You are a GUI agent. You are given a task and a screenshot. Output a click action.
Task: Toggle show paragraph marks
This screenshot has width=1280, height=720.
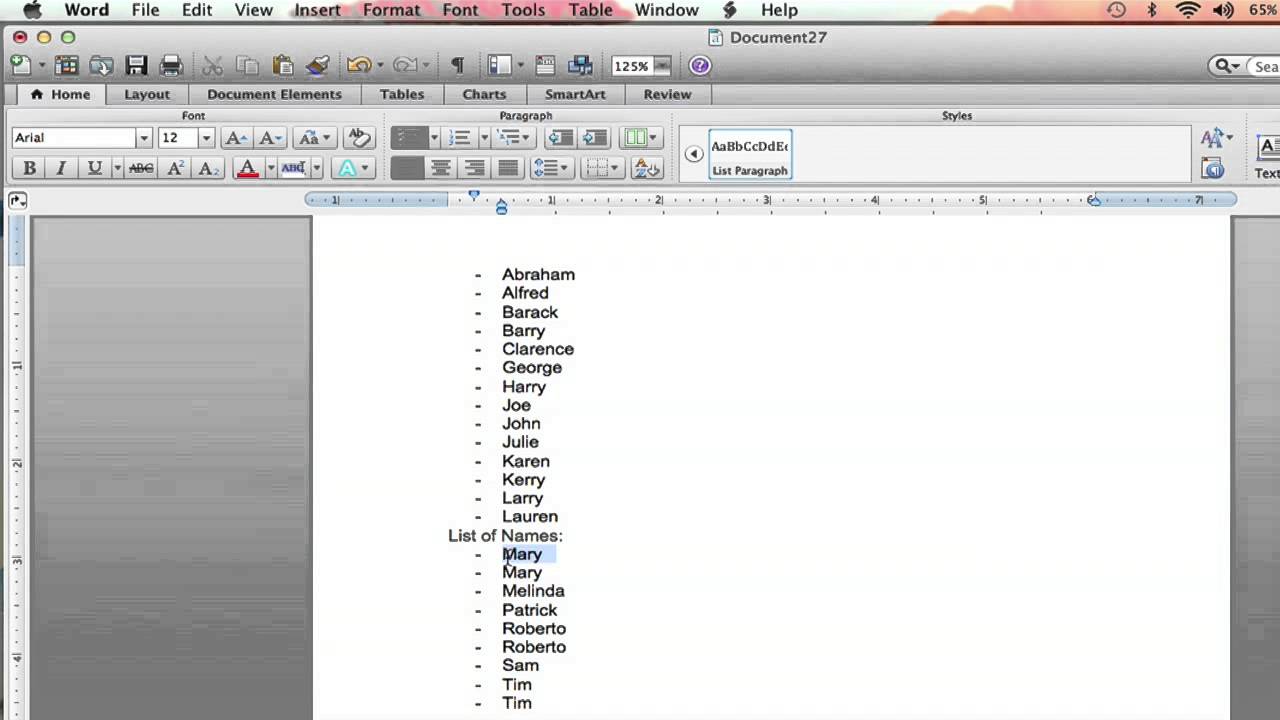click(457, 66)
